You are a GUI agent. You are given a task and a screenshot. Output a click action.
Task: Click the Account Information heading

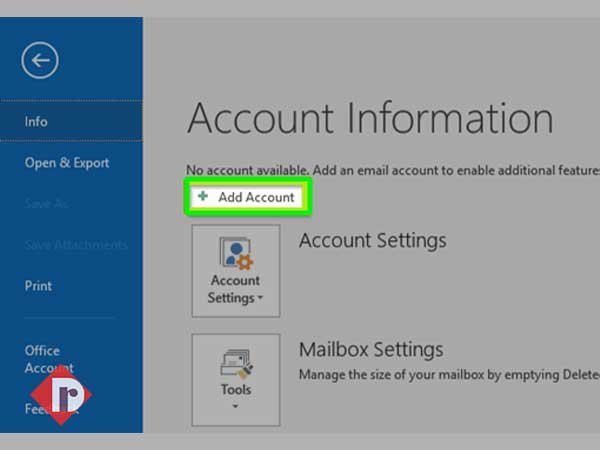370,118
